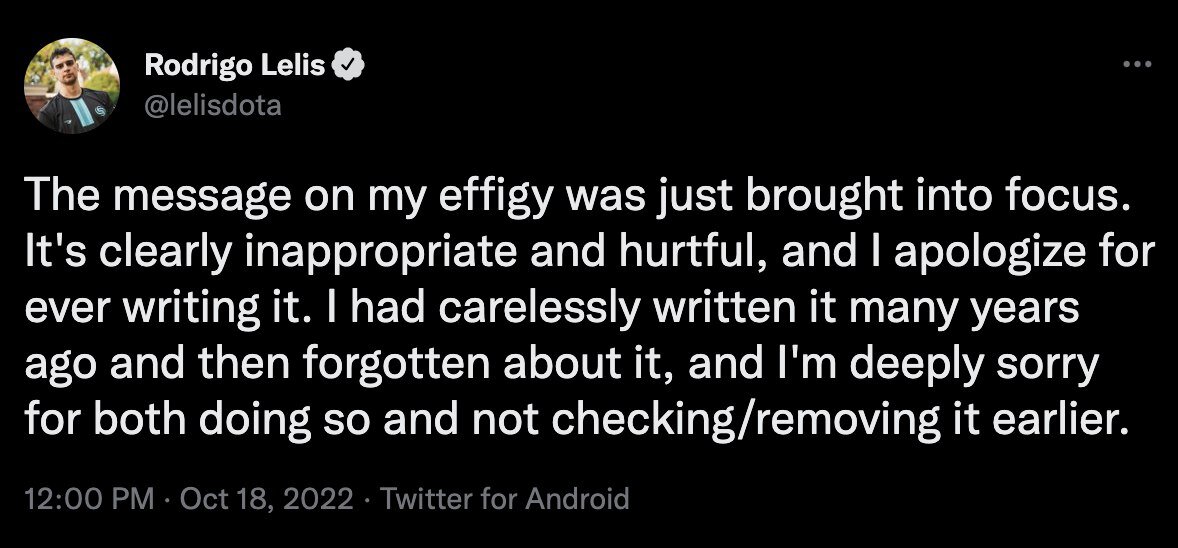Open the more options three-dot menu
Screen dimensions: 1178x548
[1131, 66]
